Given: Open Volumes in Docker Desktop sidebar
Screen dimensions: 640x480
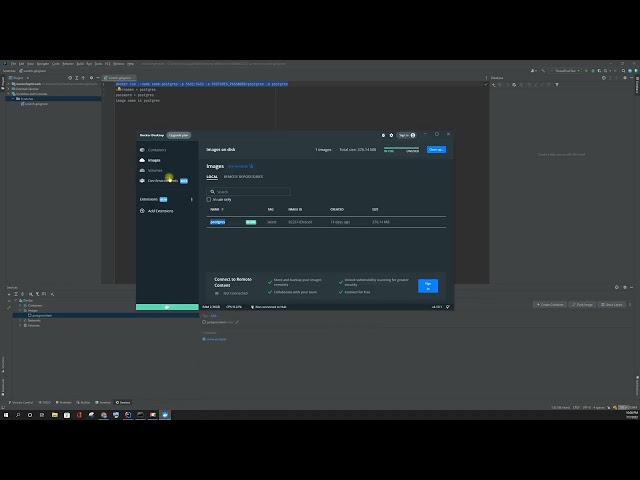Looking at the screenshot, I should (155, 171).
